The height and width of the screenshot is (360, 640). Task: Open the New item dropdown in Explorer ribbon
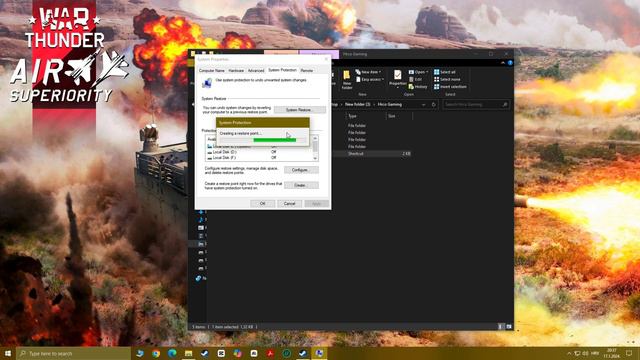click(368, 72)
